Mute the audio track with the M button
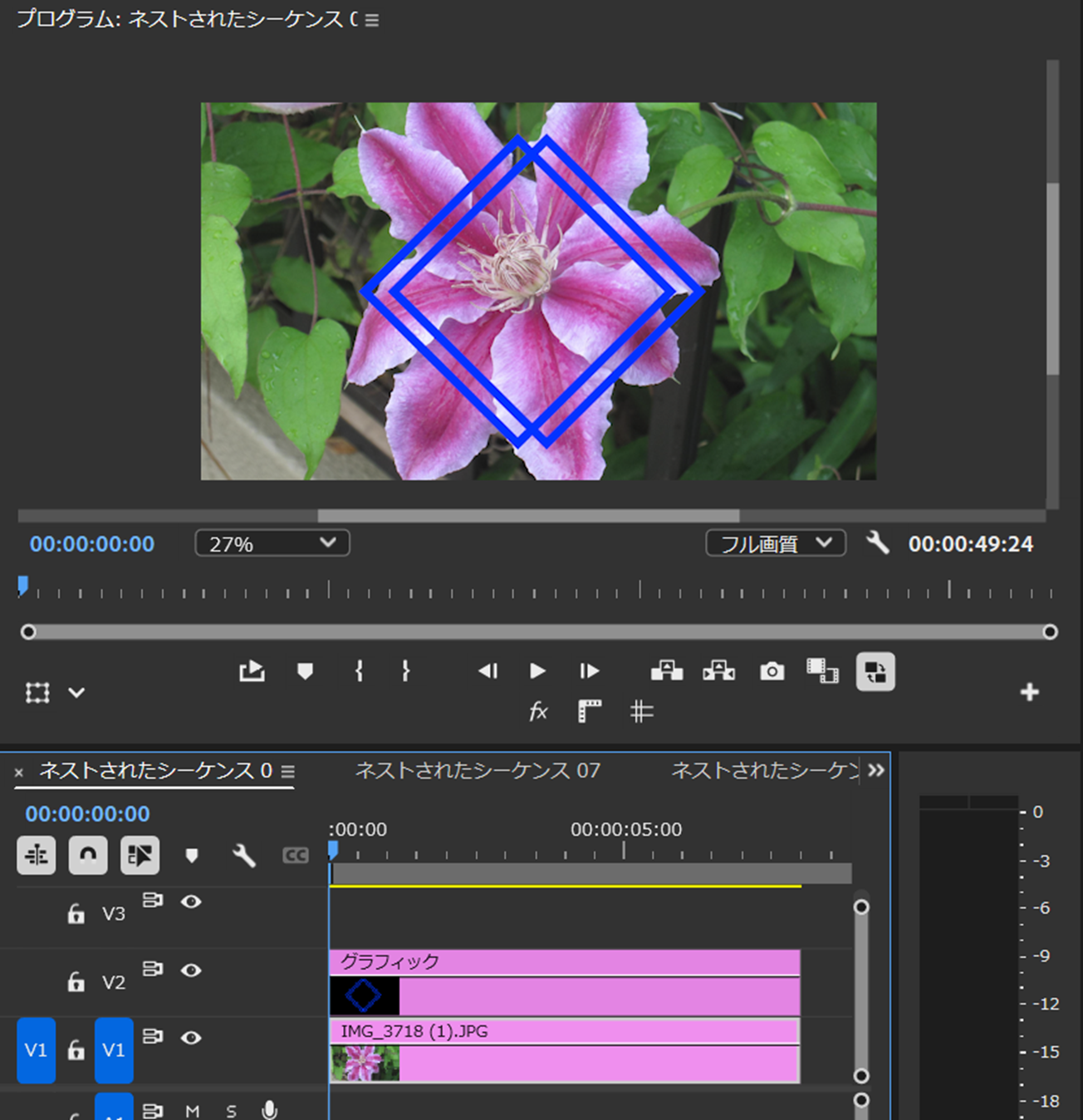1083x1120 pixels. pos(192,1110)
